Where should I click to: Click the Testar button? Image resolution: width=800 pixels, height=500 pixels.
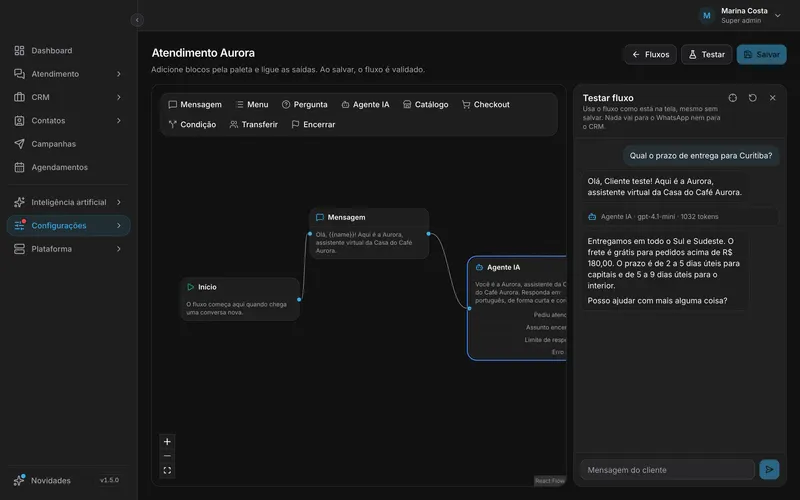click(707, 55)
